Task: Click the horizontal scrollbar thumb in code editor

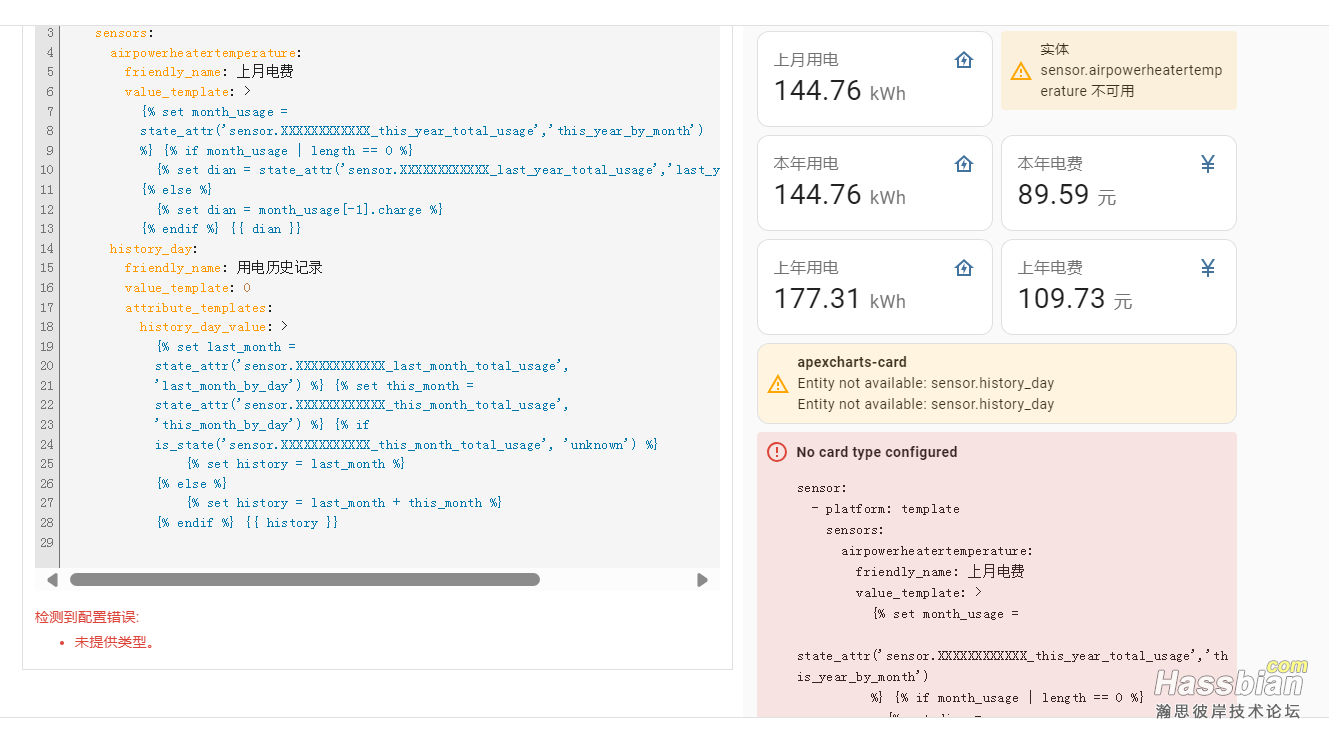Action: pyautogui.click(x=305, y=580)
